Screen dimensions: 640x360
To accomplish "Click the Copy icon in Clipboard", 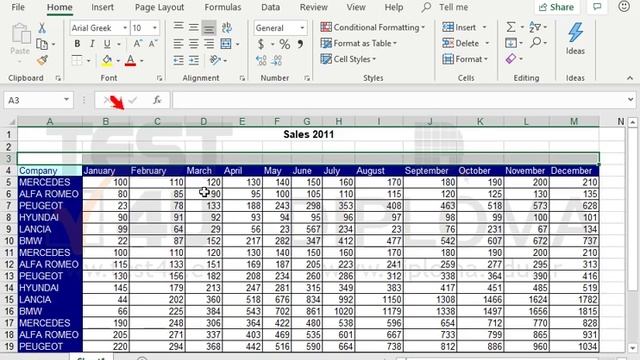I will click(x=42, y=44).
